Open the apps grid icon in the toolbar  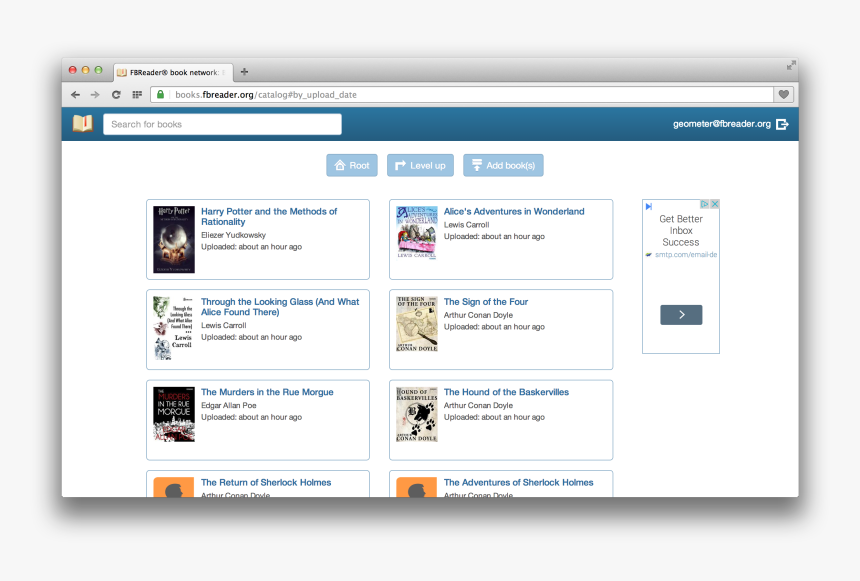(x=137, y=95)
